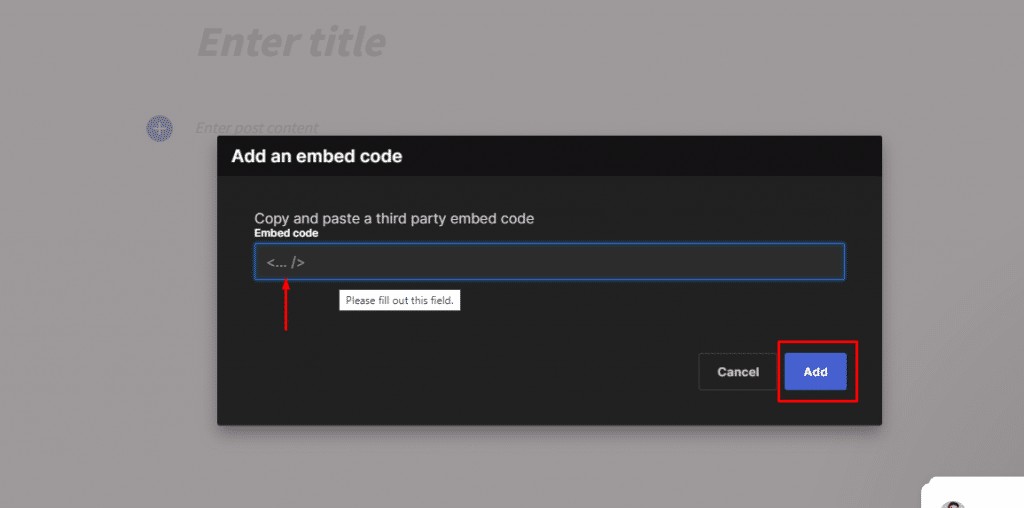Click the Enter title field

[x=291, y=42]
